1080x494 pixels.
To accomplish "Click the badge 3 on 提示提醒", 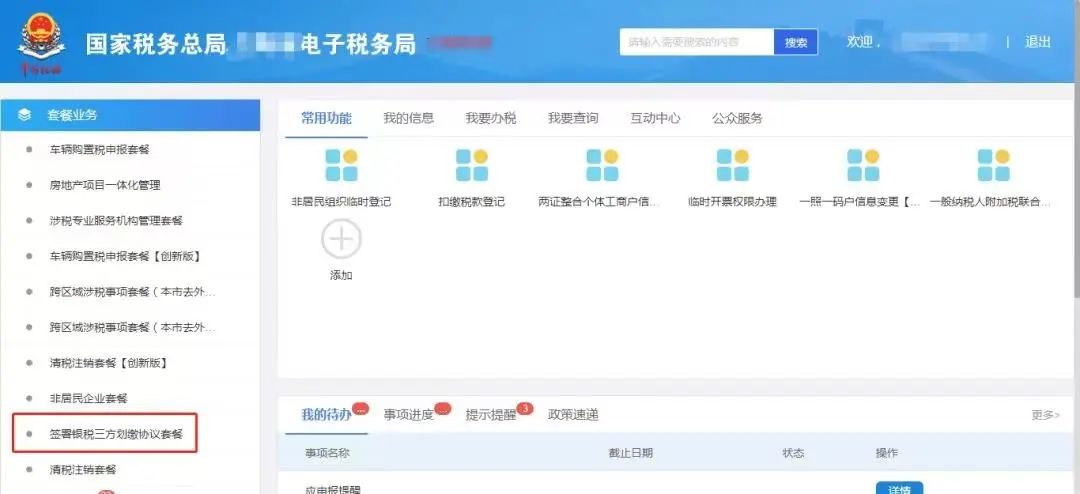I will coord(524,409).
